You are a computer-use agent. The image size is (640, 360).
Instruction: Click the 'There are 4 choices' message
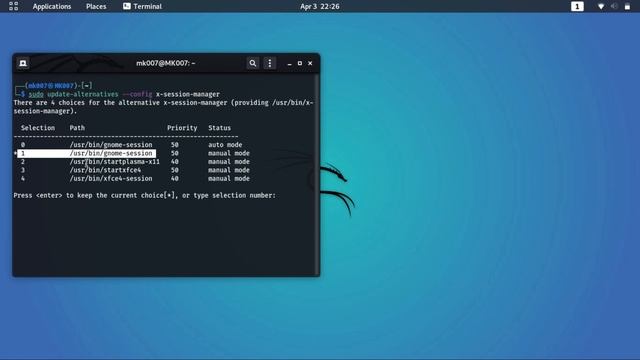[163, 107]
